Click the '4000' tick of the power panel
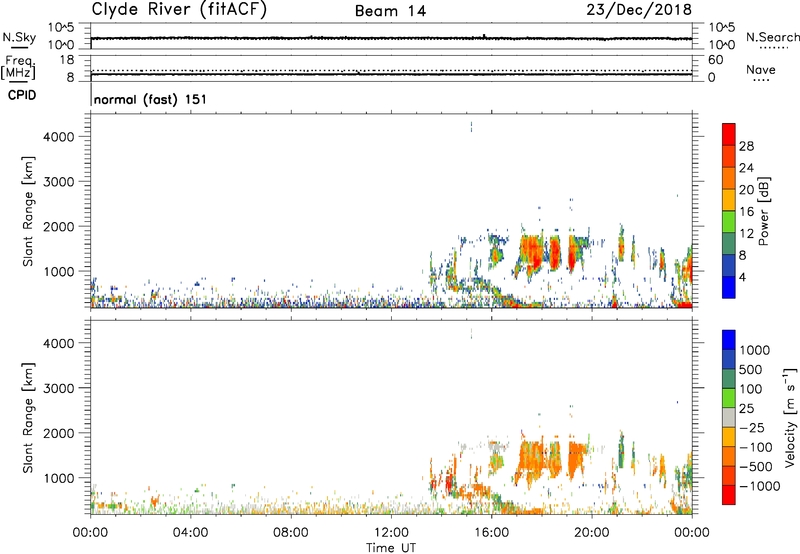The image size is (800, 554). click(x=59, y=137)
